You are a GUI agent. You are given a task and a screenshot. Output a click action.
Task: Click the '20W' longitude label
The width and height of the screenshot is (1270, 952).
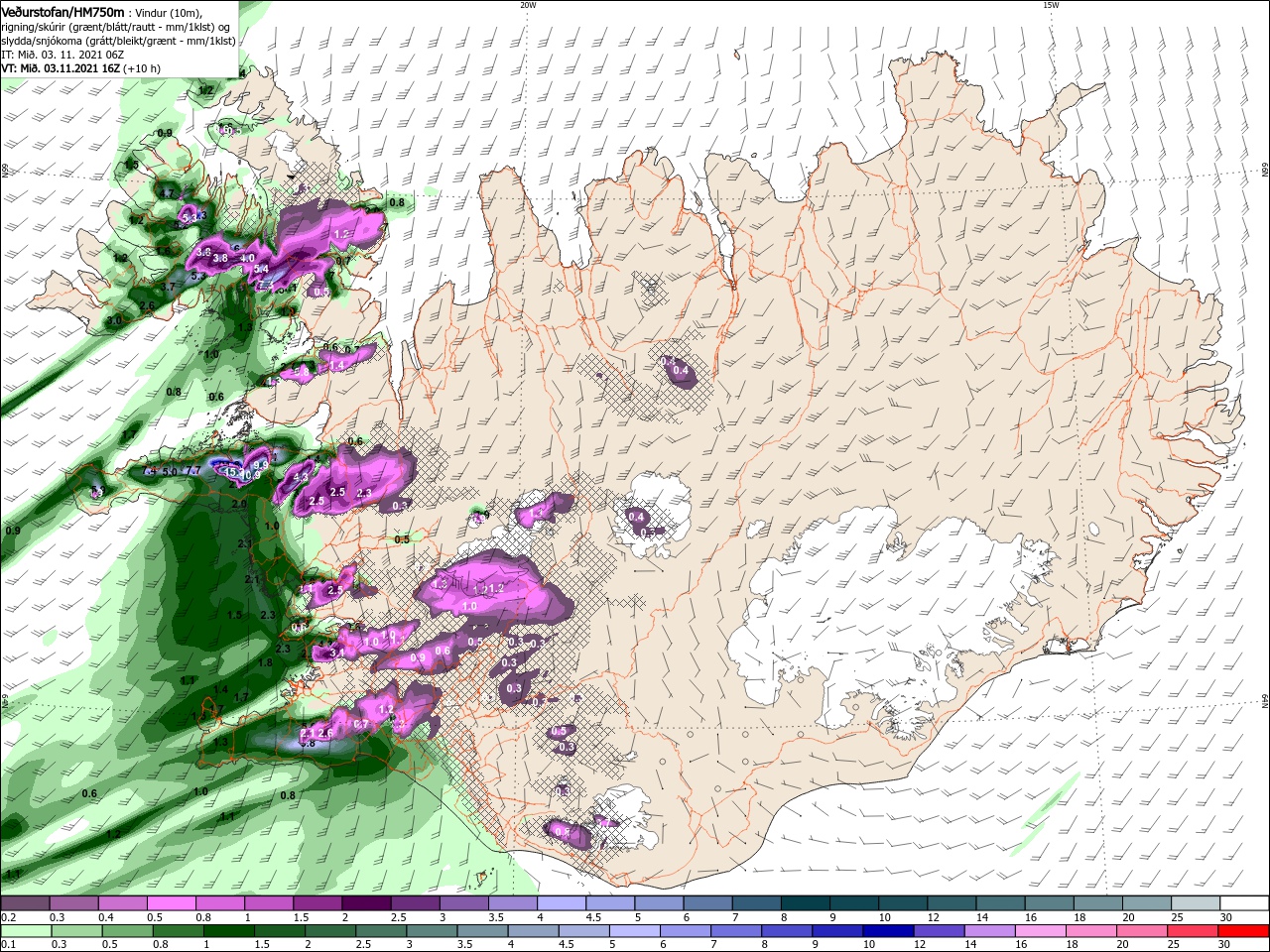[528, 5]
